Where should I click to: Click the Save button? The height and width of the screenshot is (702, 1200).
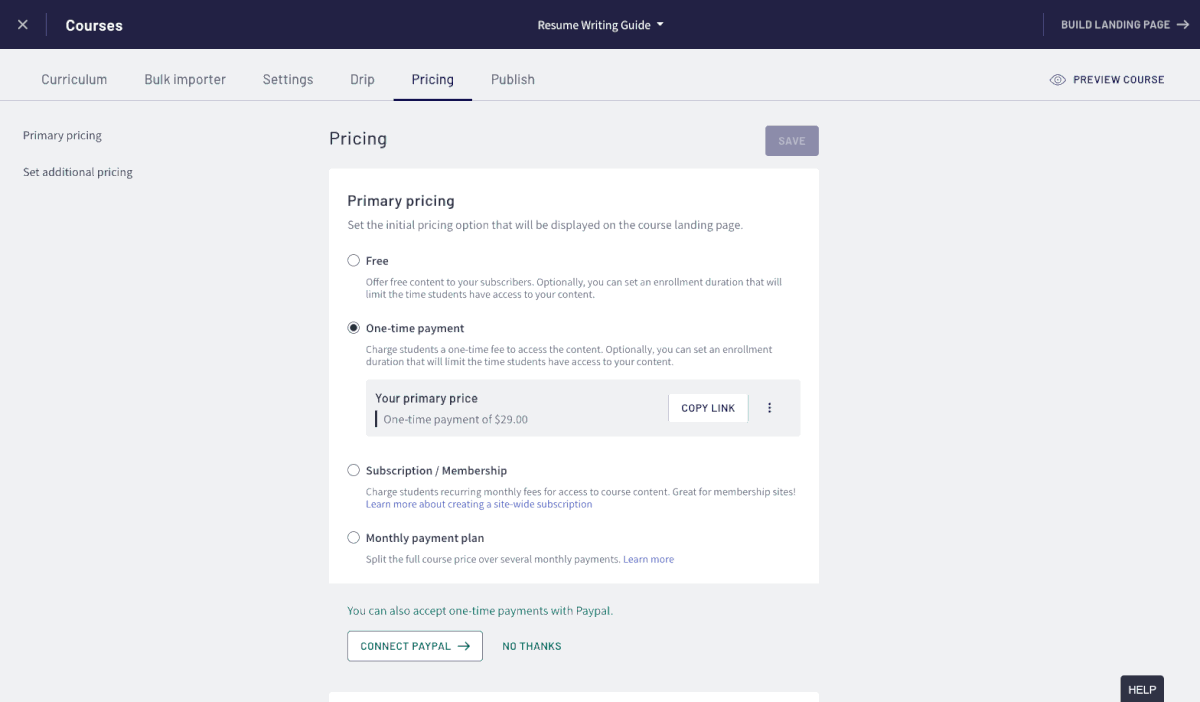(792, 141)
